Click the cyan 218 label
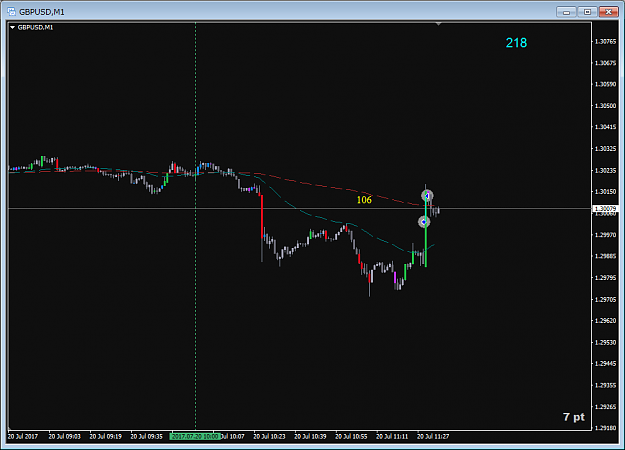The image size is (625, 450). tap(516, 43)
